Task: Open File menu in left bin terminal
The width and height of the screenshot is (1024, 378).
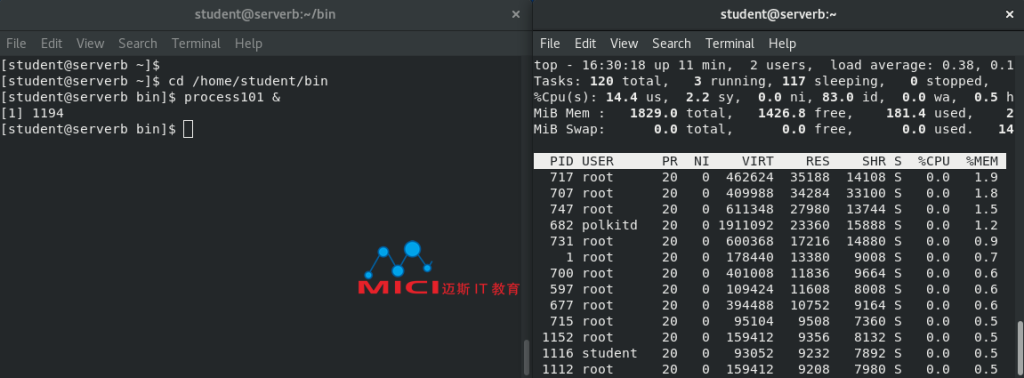Action: coord(16,44)
